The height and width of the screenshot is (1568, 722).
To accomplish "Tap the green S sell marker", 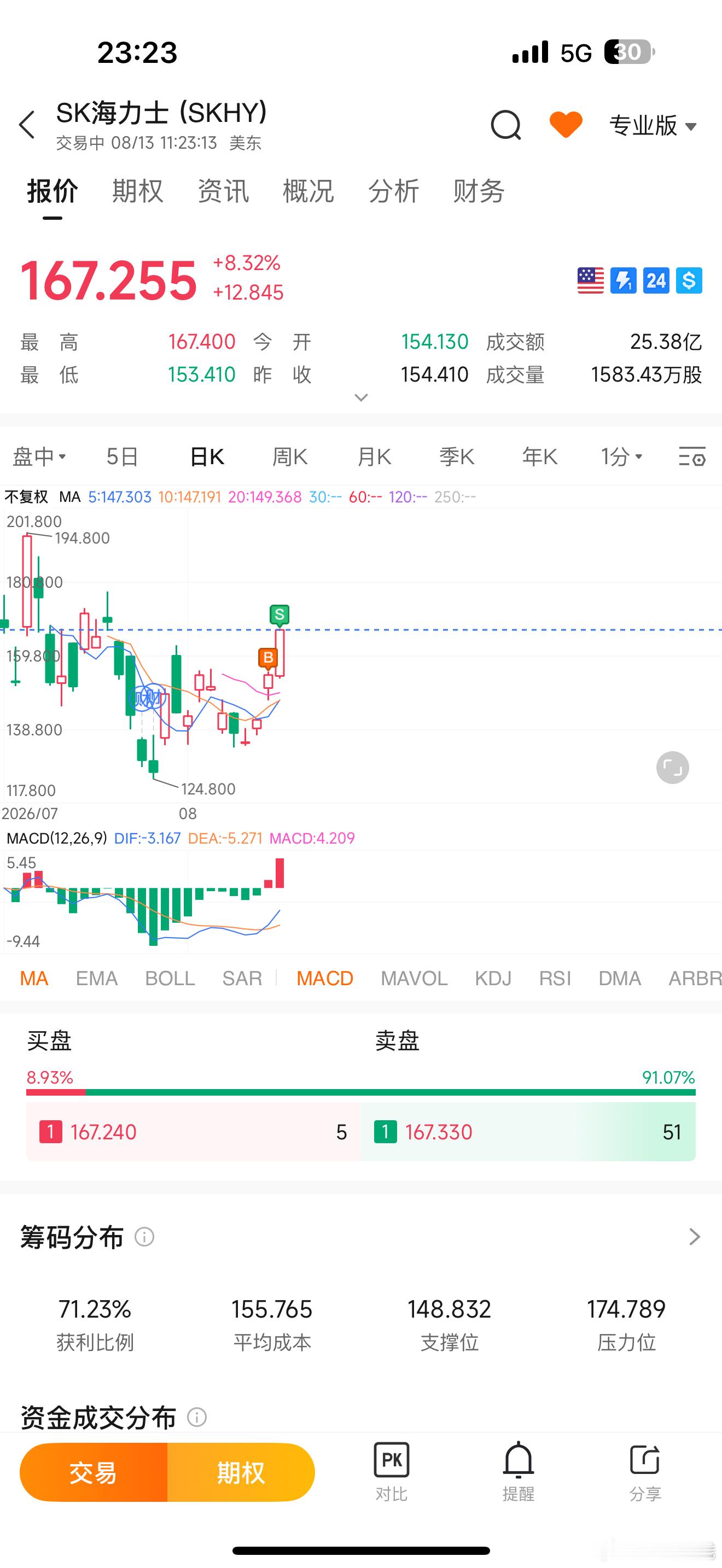I will pos(280,615).
